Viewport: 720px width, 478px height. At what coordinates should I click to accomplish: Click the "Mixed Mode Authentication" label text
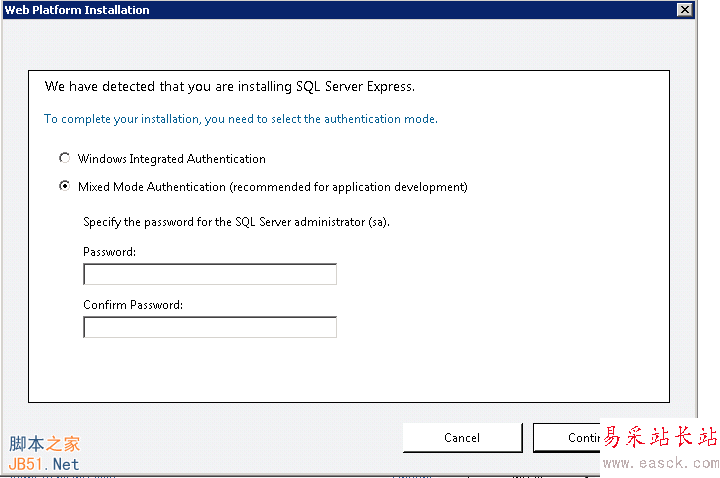pyautogui.click(x=151, y=186)
